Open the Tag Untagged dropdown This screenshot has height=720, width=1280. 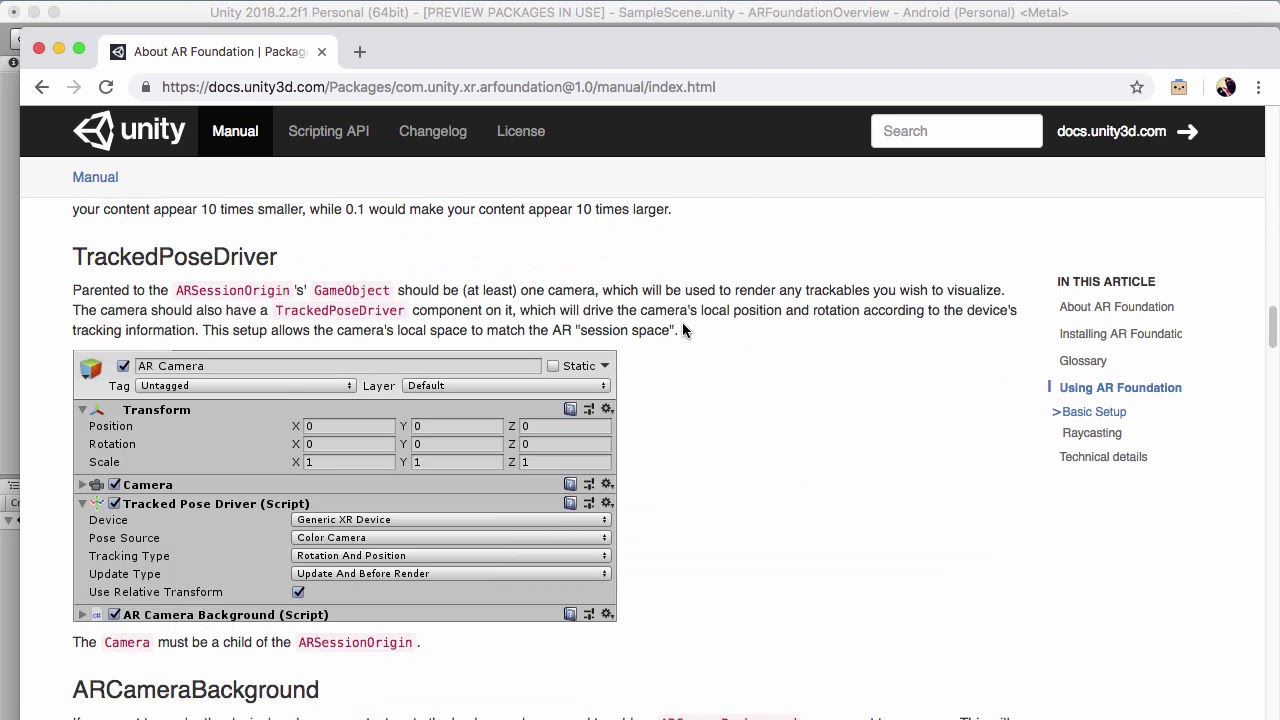(245, 386)
